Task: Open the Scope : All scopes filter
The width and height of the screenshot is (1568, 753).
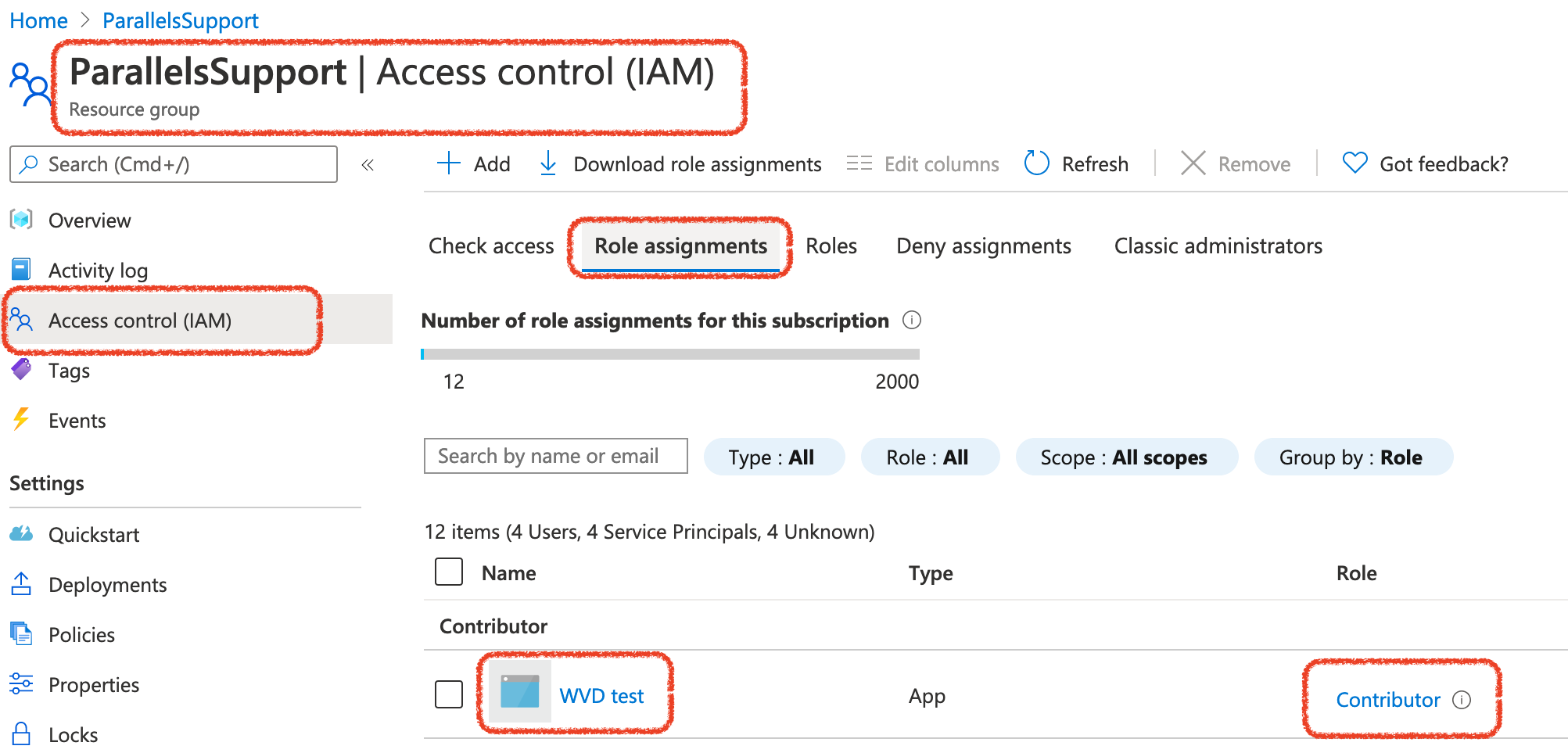Action: coord(1125,457)
